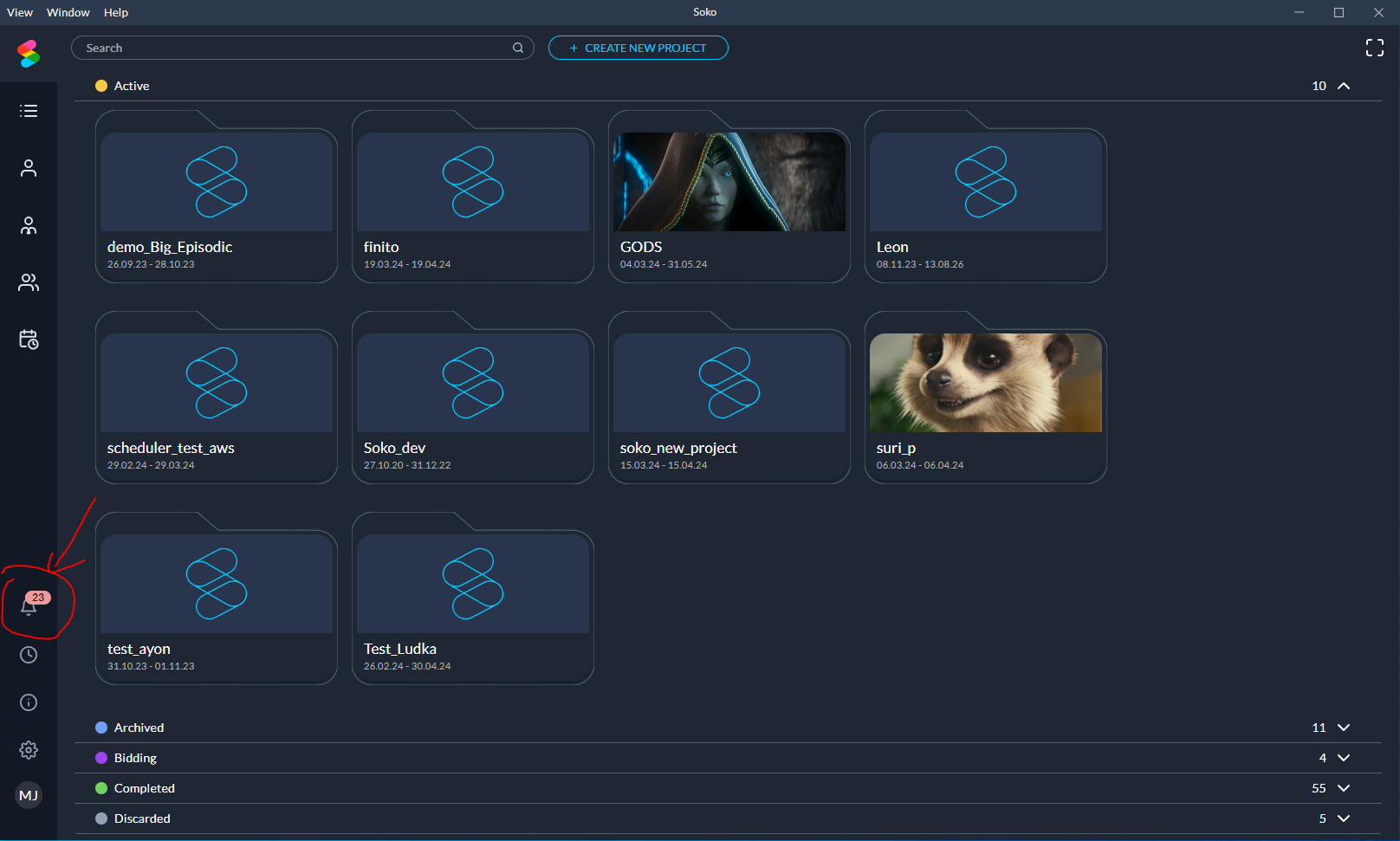Minimize the Soko window

1299,12
